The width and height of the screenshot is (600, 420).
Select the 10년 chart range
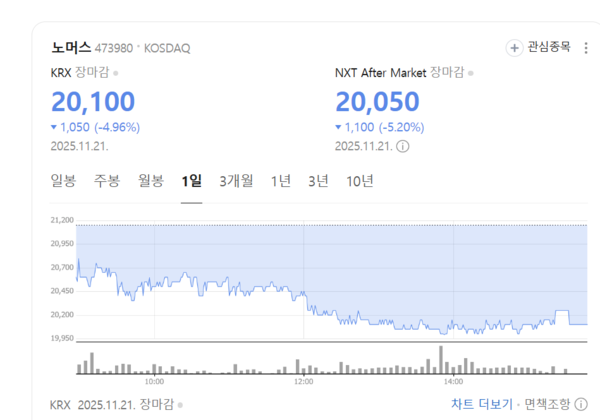360,181
